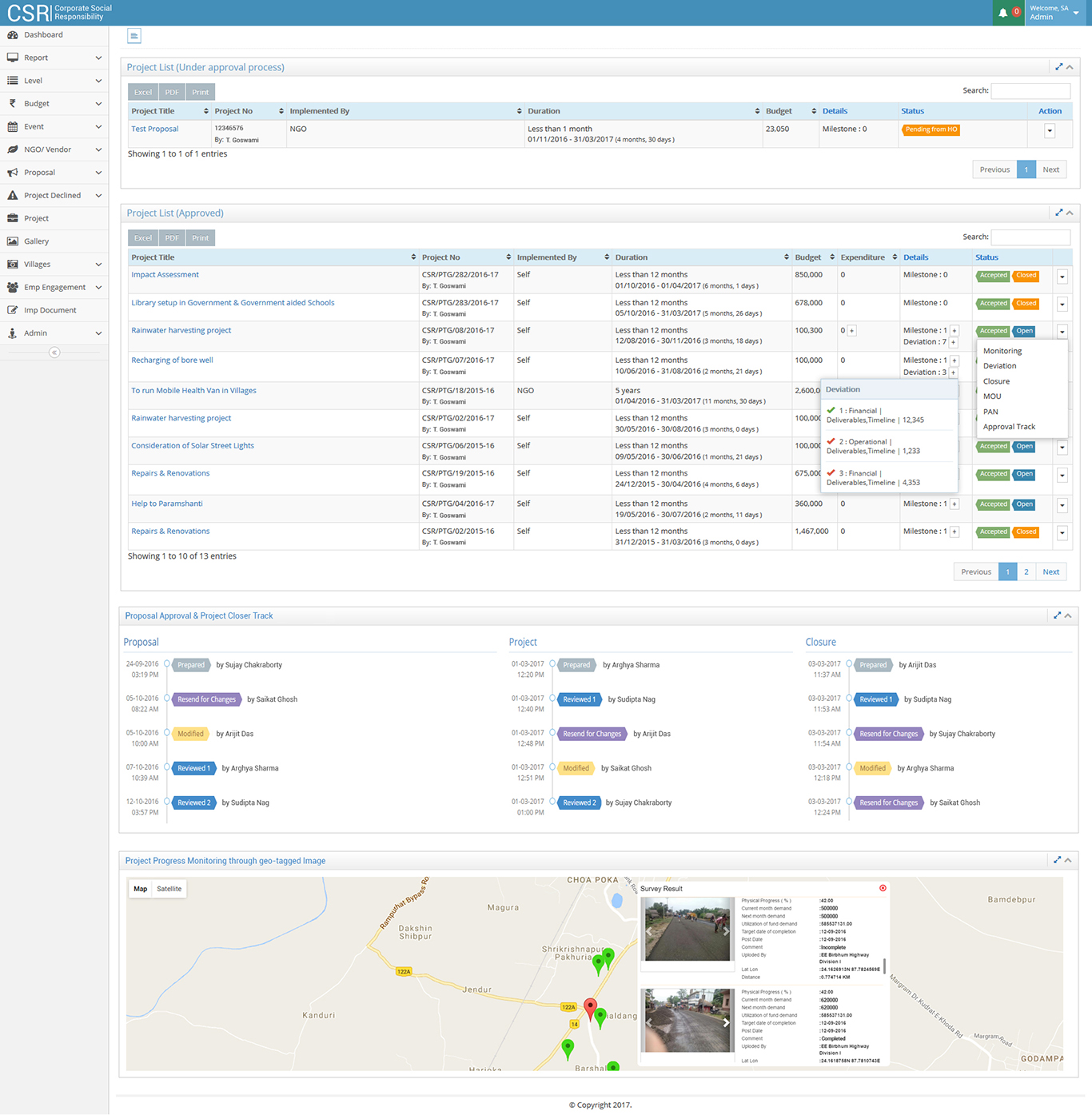Choose Monitoring from the open action menu
The image size is (1092, 1115).
[1002, 351]
